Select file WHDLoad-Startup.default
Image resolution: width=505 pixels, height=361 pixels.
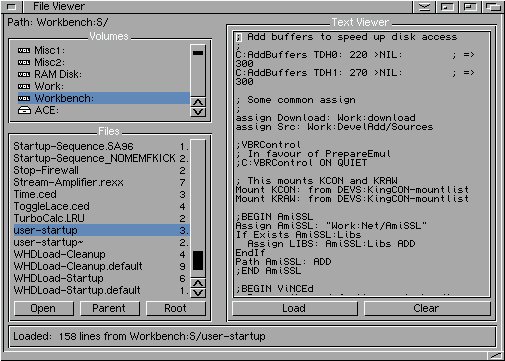point(101,290)
